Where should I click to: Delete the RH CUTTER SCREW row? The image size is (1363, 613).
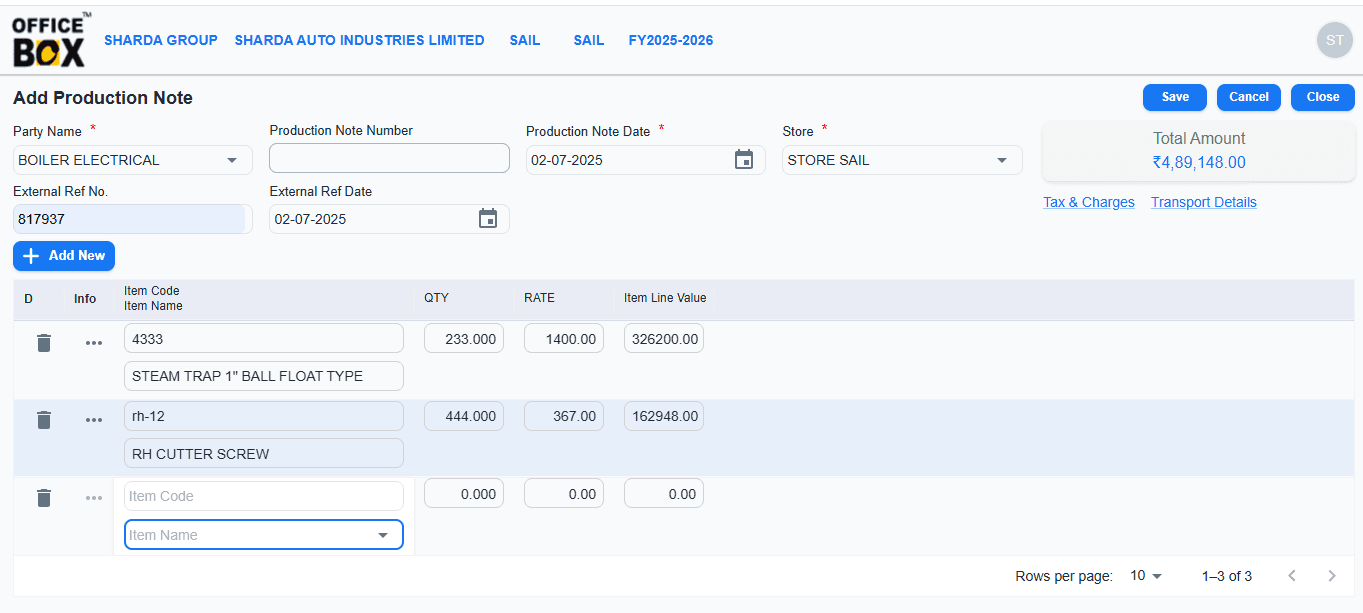(x=44, y=419)
